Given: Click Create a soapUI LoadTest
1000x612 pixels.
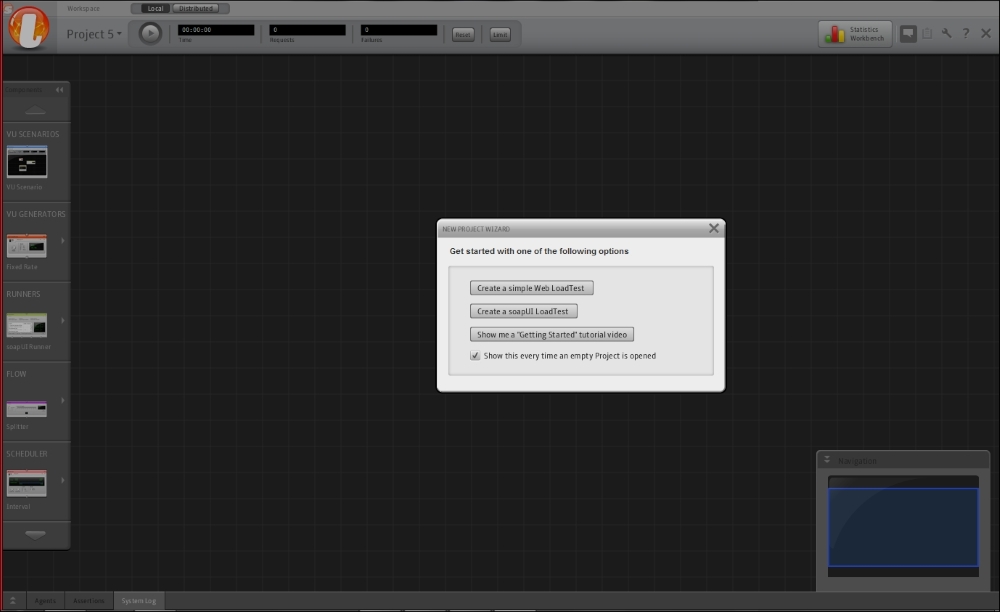Looking at the screenshot, I should 524,311.
